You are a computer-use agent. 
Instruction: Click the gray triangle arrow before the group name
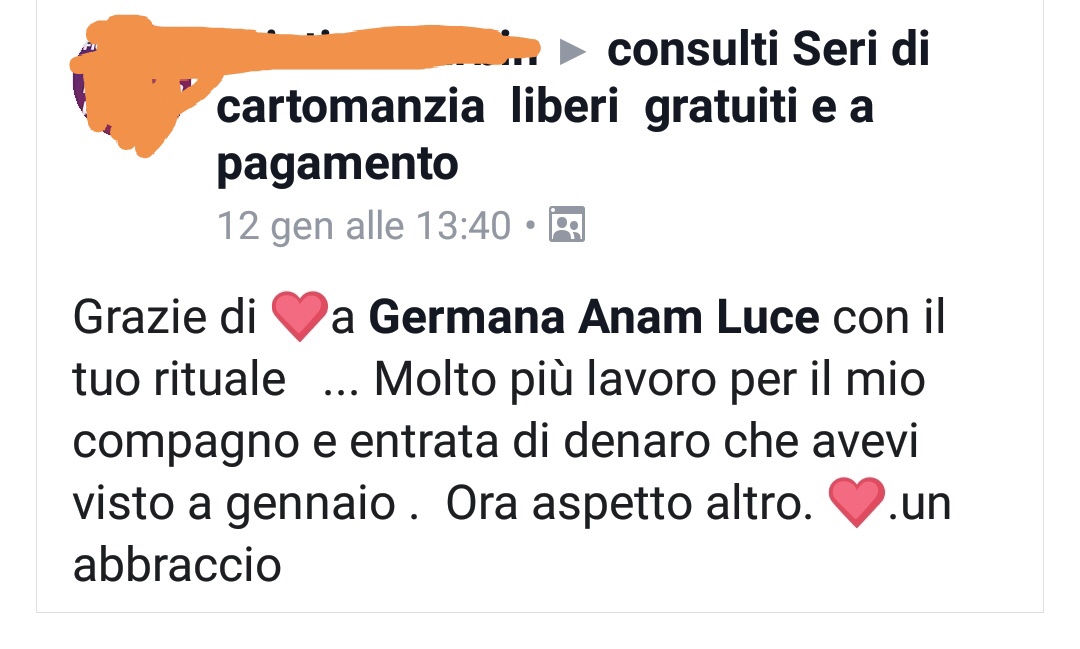[x=572, y=51]
